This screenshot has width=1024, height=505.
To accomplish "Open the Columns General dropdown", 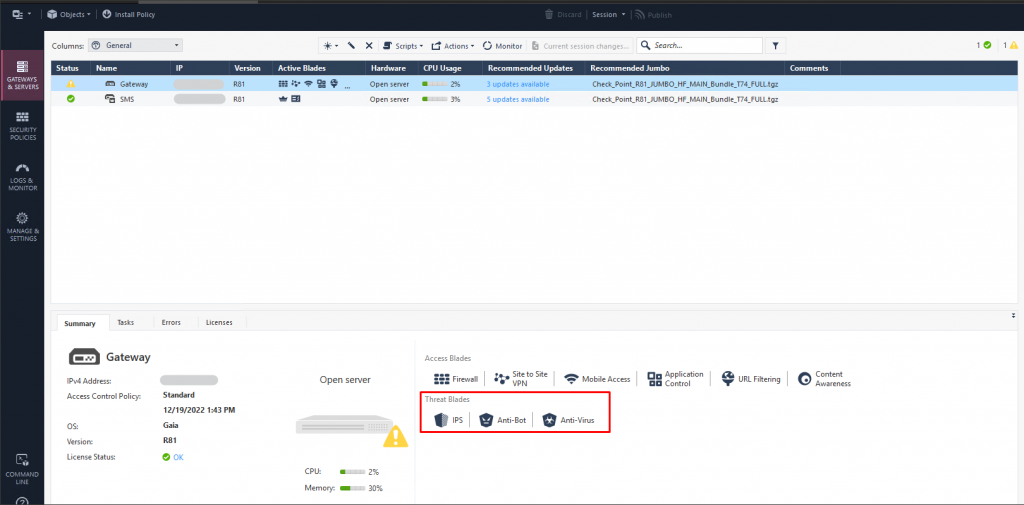I will point(135,45).
